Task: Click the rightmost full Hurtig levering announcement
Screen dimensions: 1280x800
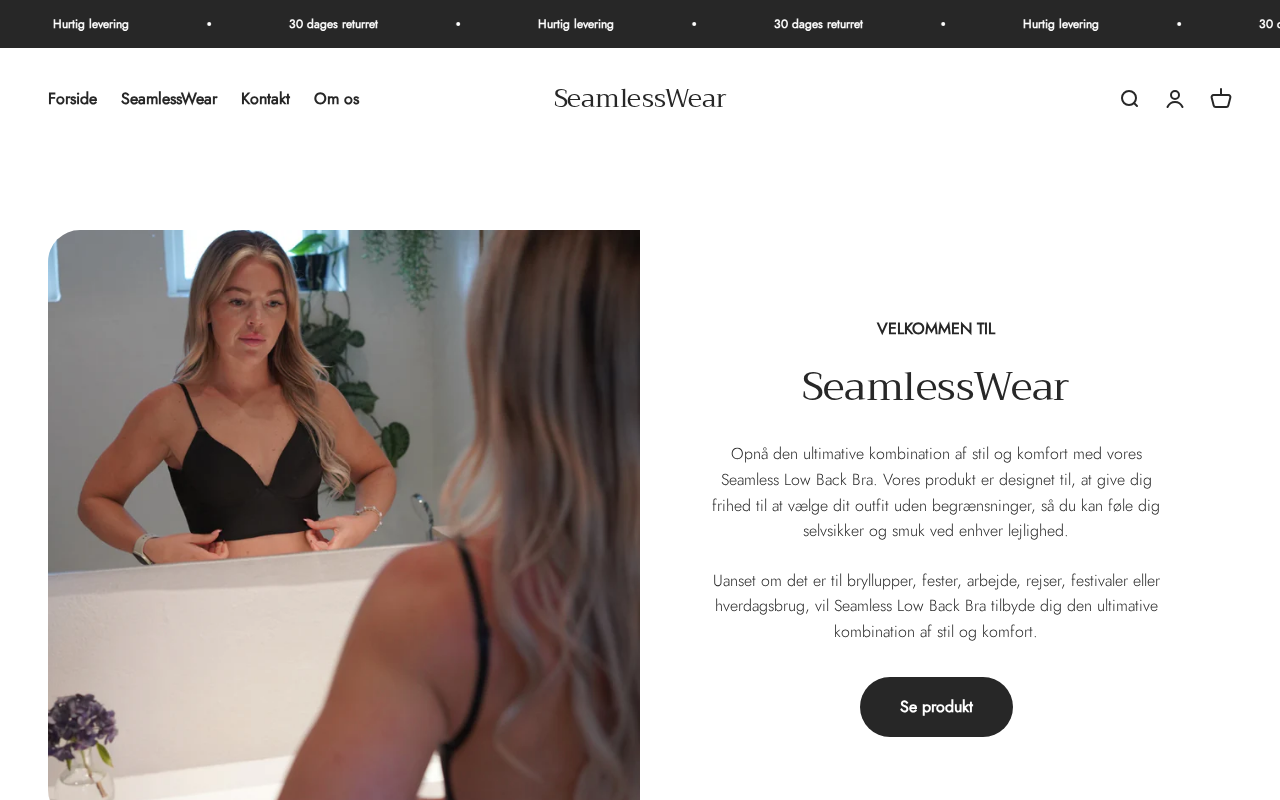Action: tap(1061, 24)
